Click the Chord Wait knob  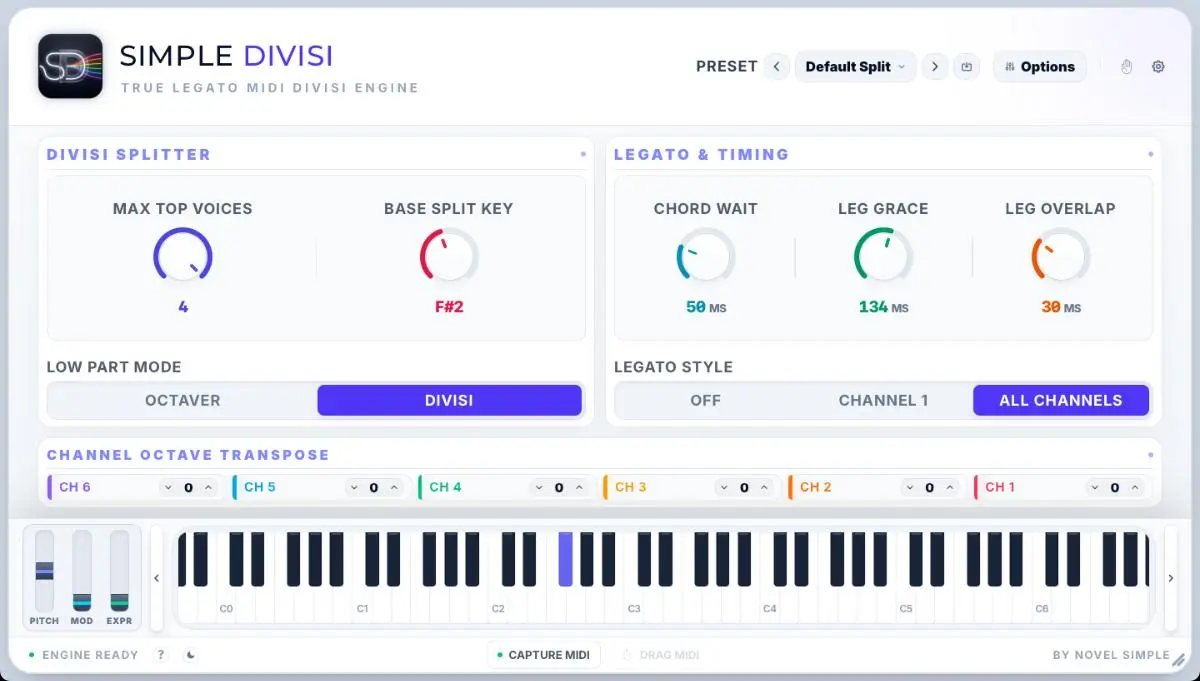pos(706,256)
